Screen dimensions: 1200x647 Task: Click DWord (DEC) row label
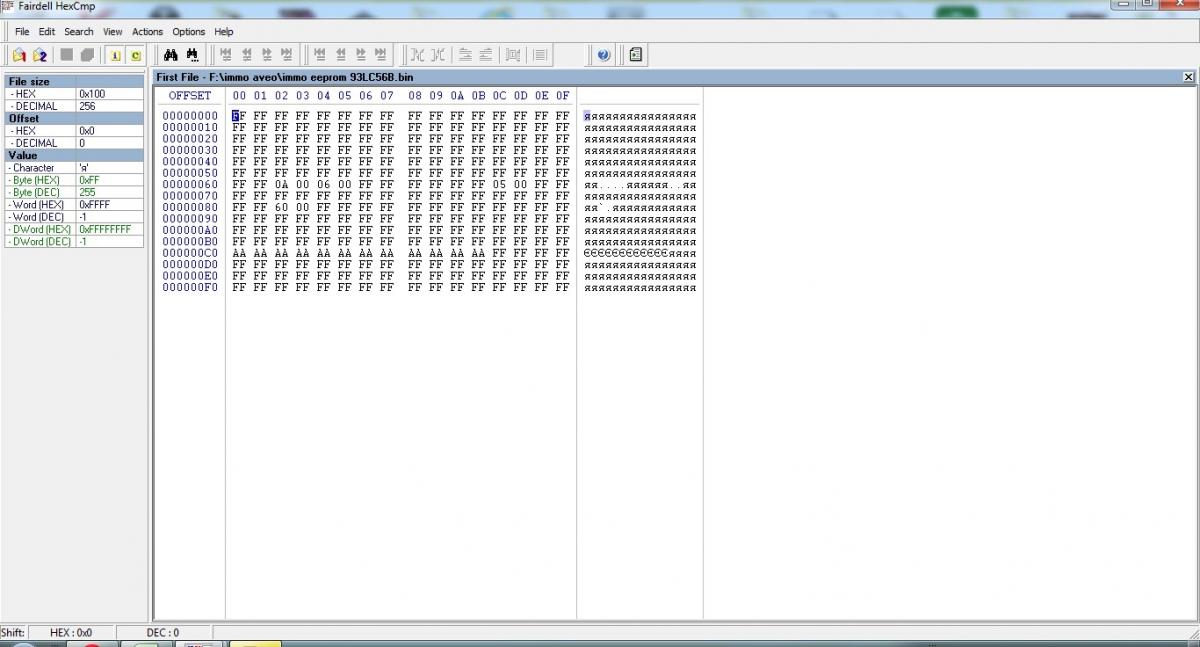(x=39, y=241)
